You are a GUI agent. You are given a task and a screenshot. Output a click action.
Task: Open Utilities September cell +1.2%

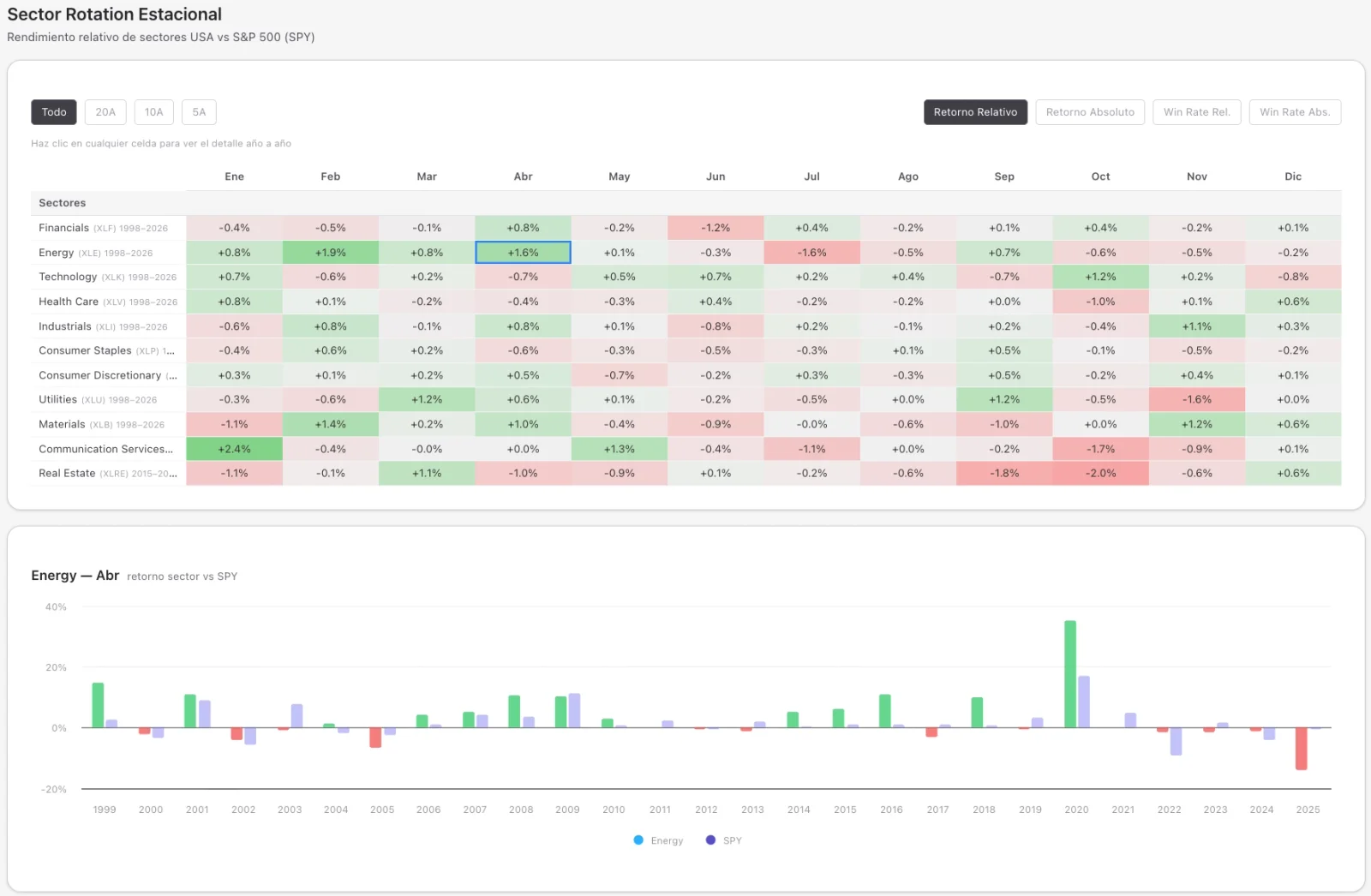(x=1004, y=400)
